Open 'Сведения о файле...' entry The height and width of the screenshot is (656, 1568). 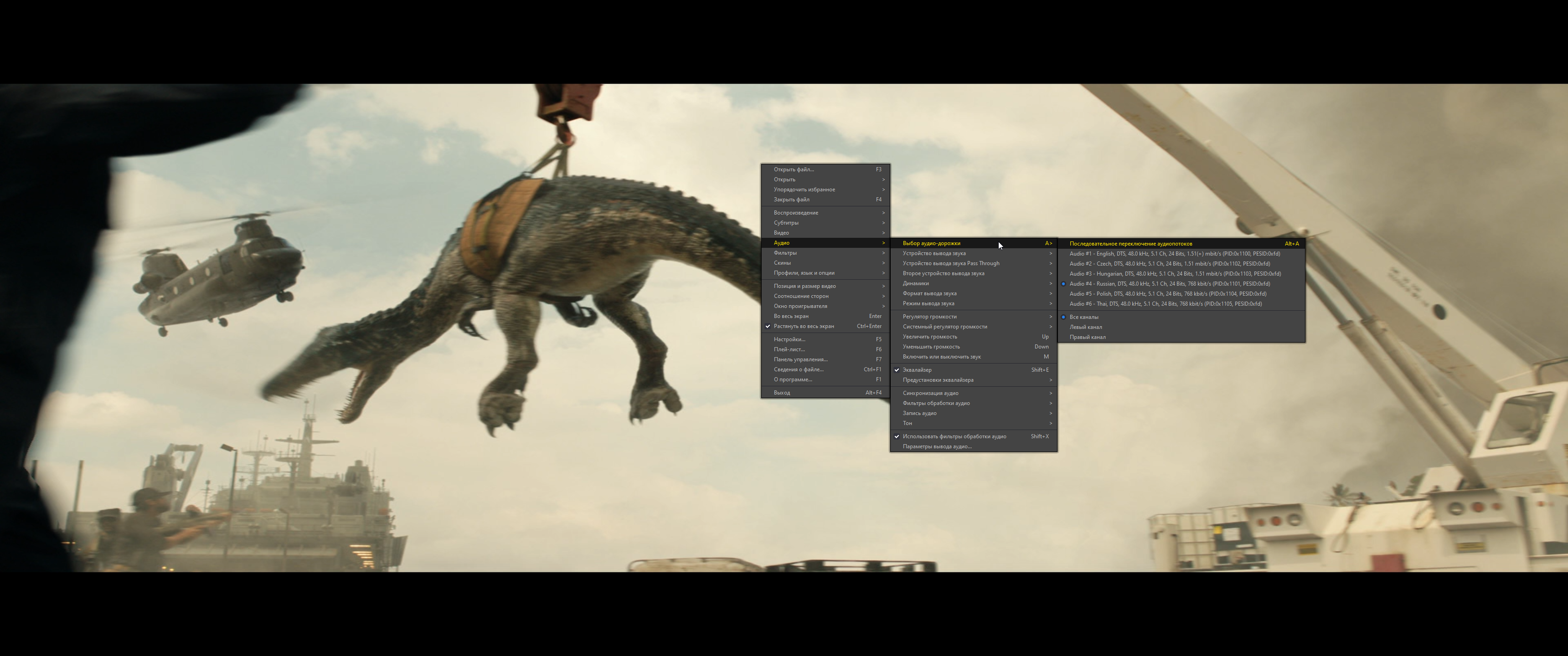click(x=825, y=369)
